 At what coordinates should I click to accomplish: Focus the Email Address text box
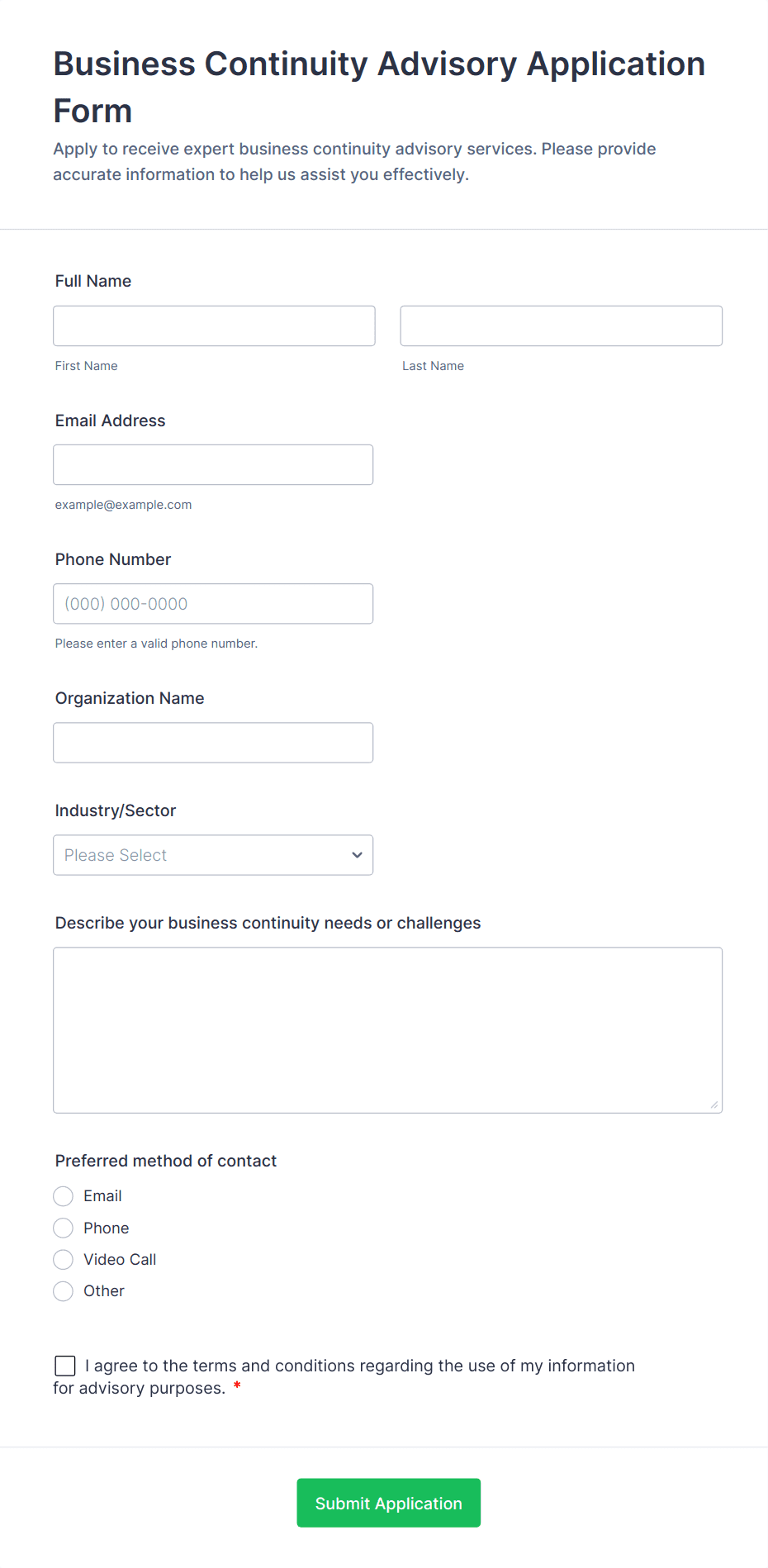click(213, 465)
